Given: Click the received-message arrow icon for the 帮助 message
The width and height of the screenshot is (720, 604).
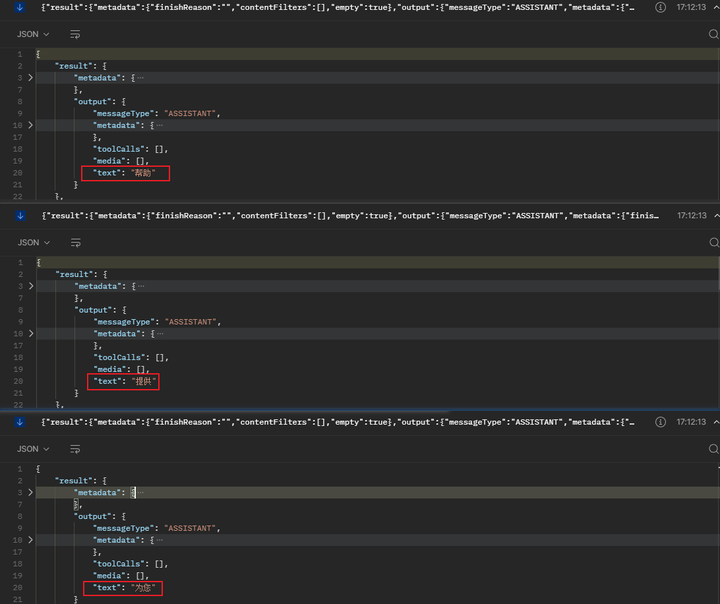Looking at the screenshot, I should (x=20, y=7).
